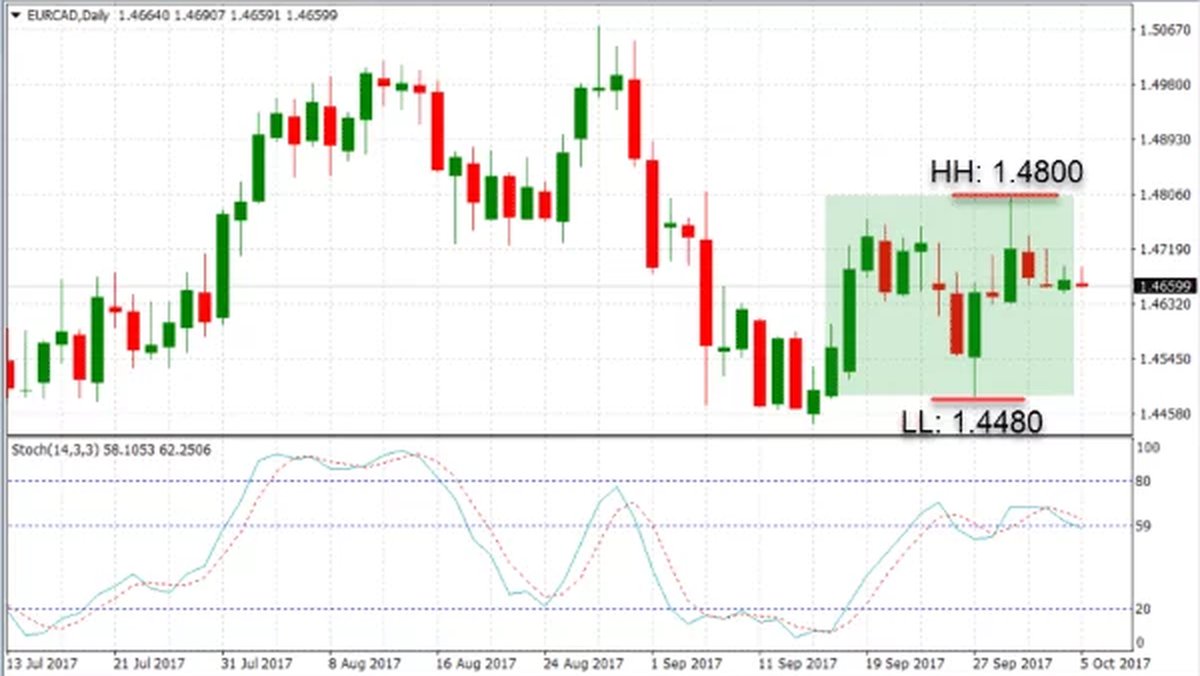Click the 24 Aug 2017 date label
Viewport: 1200px width, 676px height.
(580, 663)
